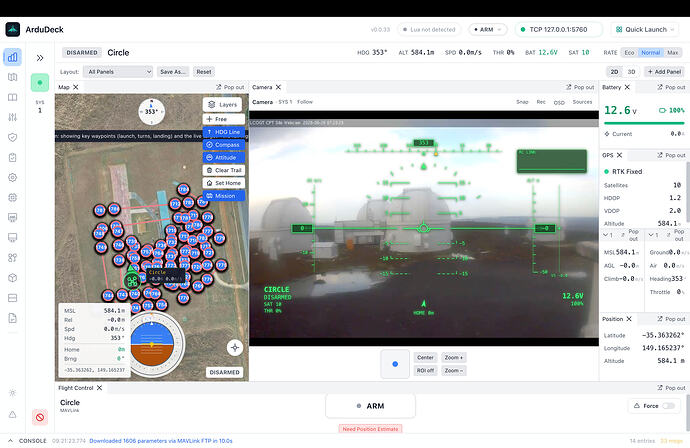Click the red emergency stop icon

tap(40, 417)
